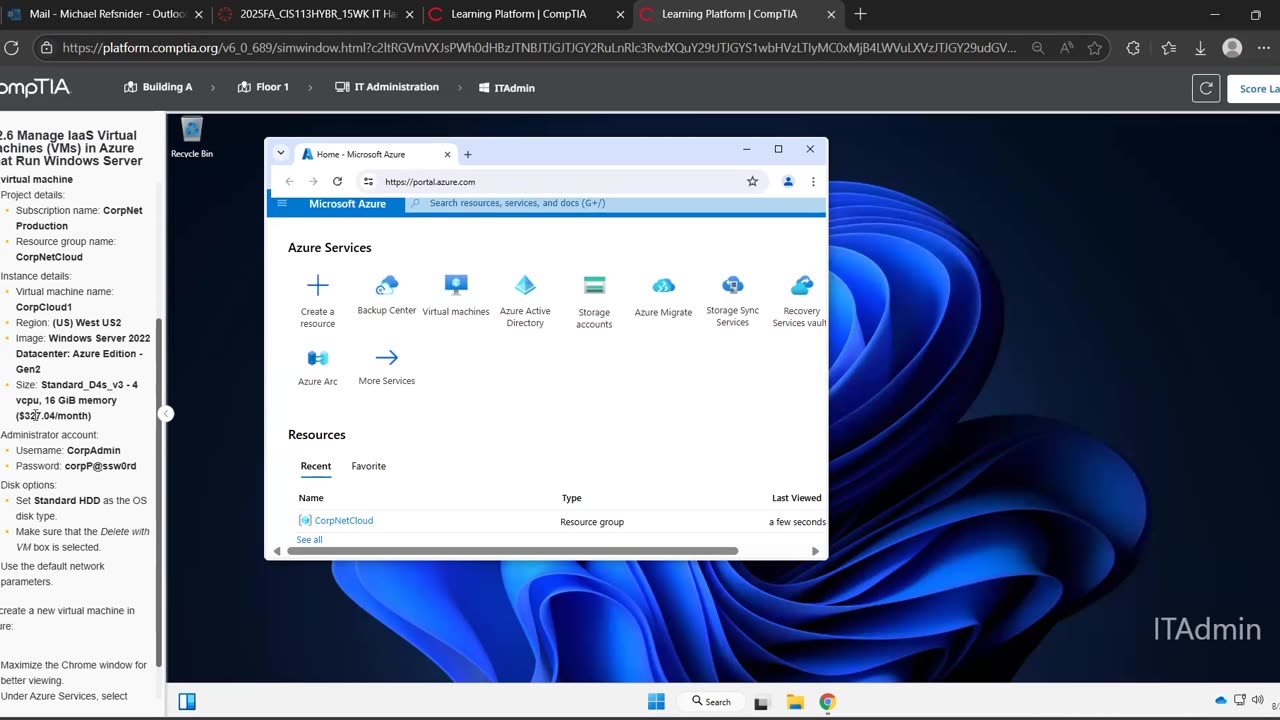Open a new Chrome tab in Azure window
The width and height of the screenshot is (1280, 720).
pos(467,154)
